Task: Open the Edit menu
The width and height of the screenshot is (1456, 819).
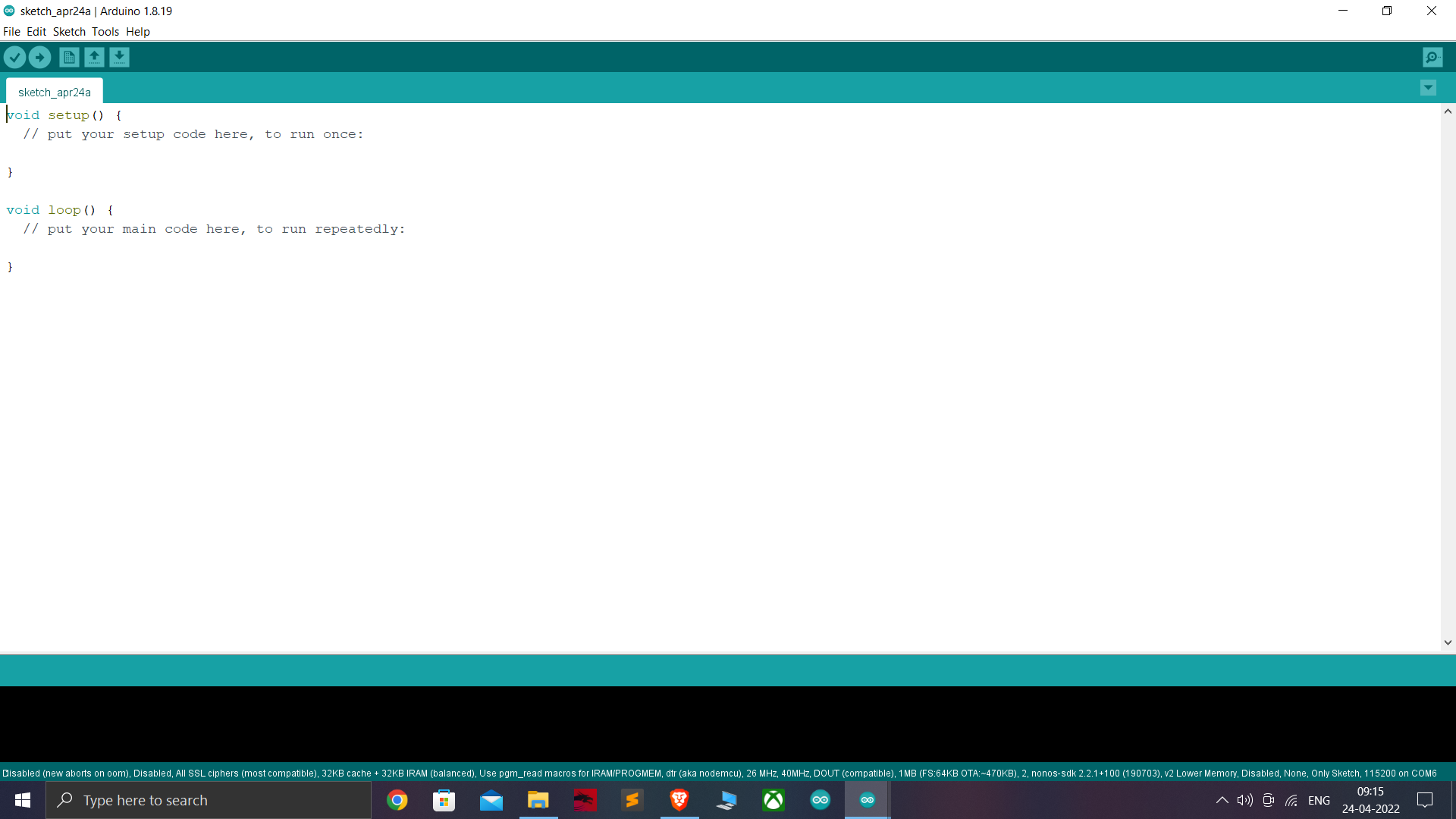Action: point(36,32)
